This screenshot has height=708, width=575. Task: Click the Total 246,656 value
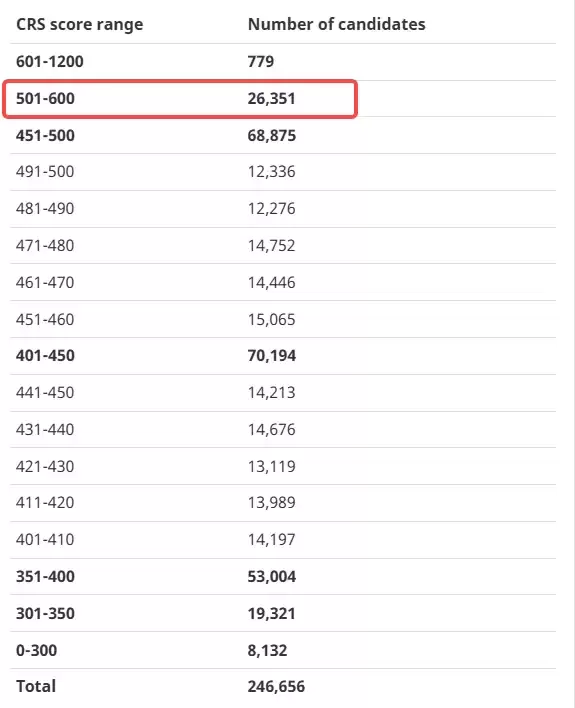click(276, 687)
